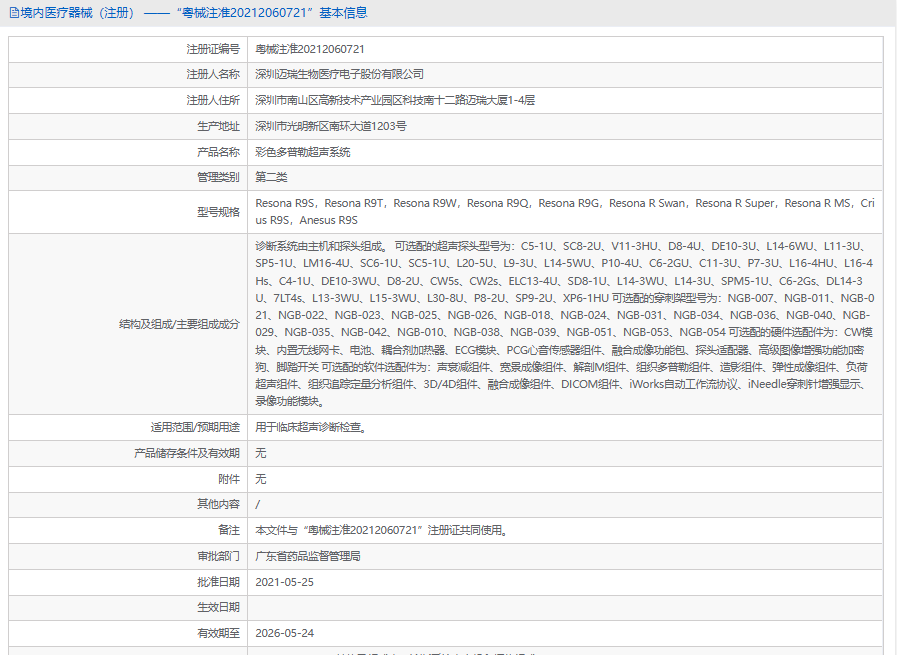Click the label "注册证编号"
This screenshot has width=897, height=655.
213,49
